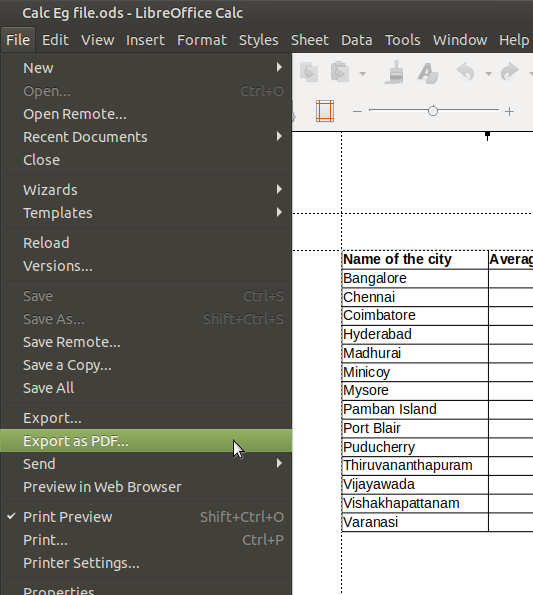533x595 pixels.
Task: Click the Mysore cell
Action: pos(415,391)
